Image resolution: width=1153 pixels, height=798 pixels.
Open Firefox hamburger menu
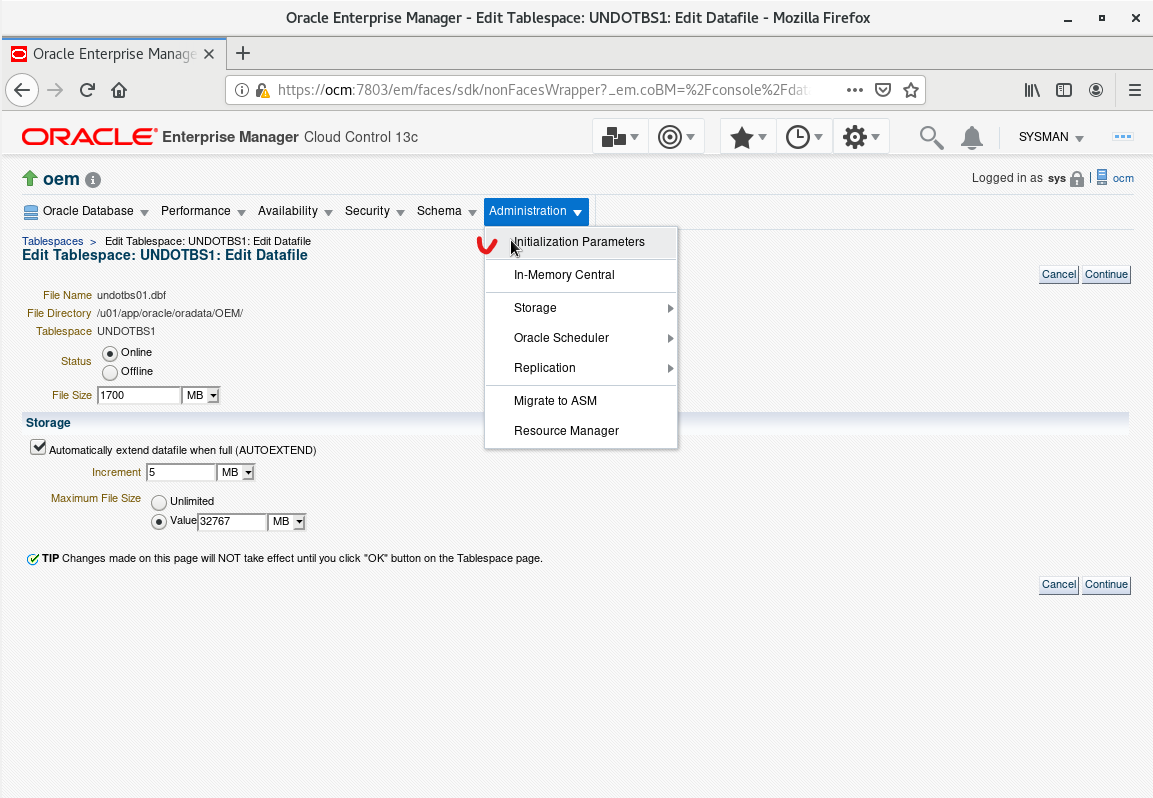coord(1135,90)
